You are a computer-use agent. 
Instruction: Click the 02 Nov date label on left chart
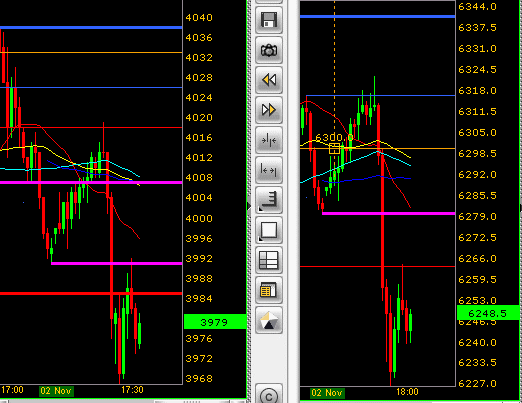pyautogui.click(x=56, y=391)
